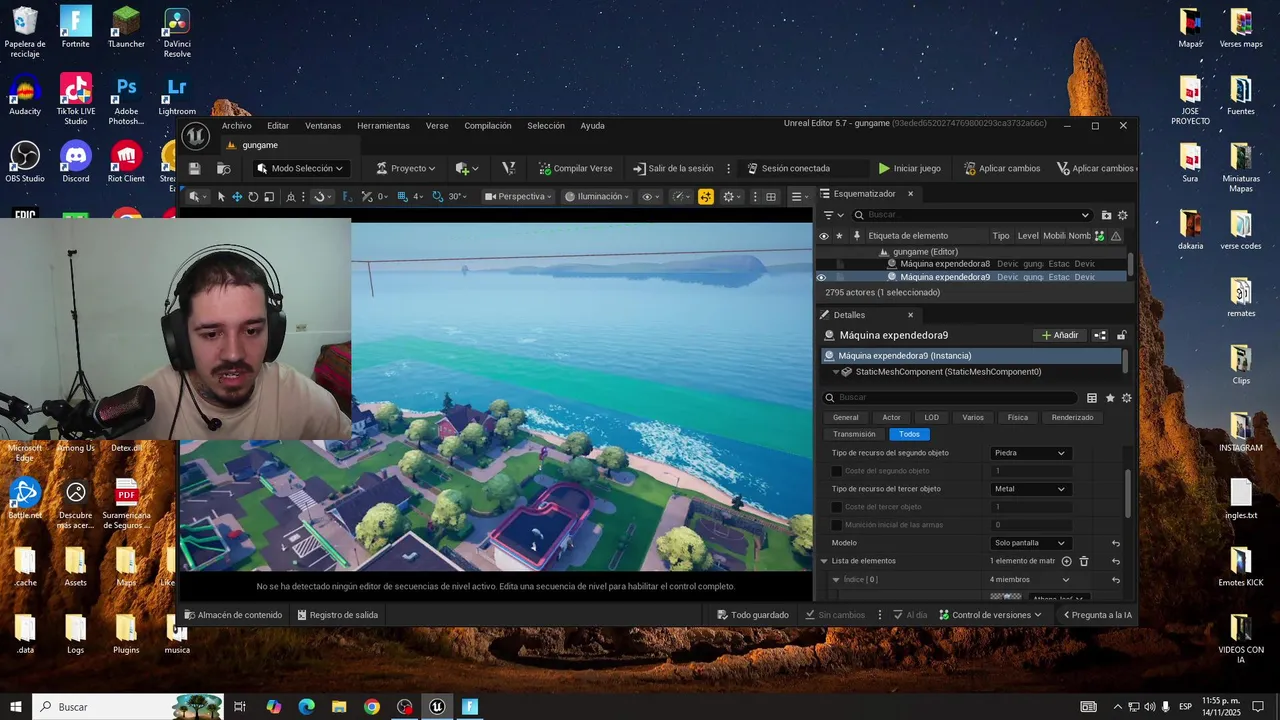Toggle the lock icon in Detalles panel
The height and width of the screenshot is (720, 1280).
(x=1122, y=335)
